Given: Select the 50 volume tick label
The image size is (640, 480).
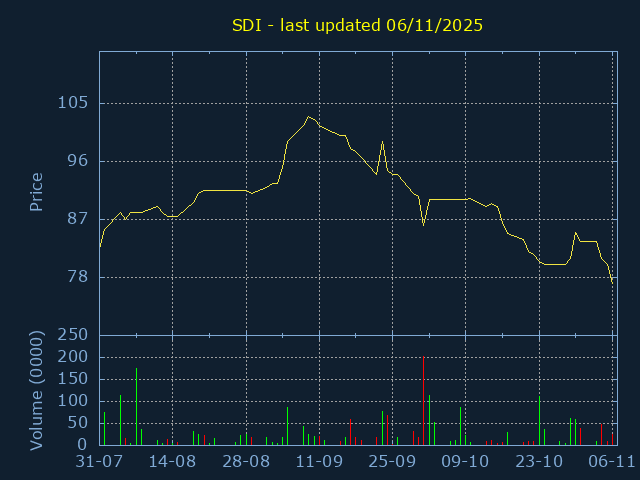Looking at the screenshot, I should (x=77, y=423).
